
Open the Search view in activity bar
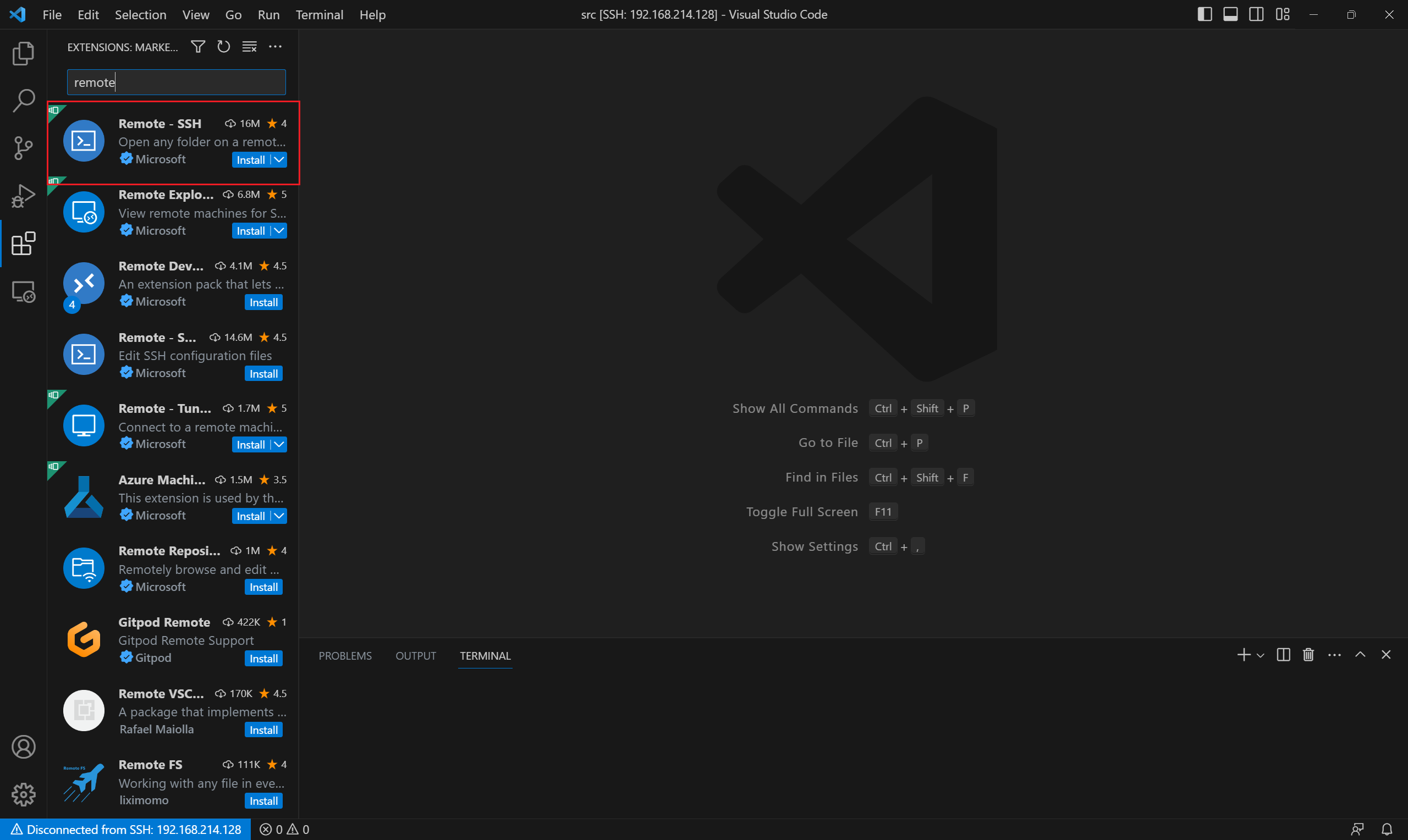point(23,101)
